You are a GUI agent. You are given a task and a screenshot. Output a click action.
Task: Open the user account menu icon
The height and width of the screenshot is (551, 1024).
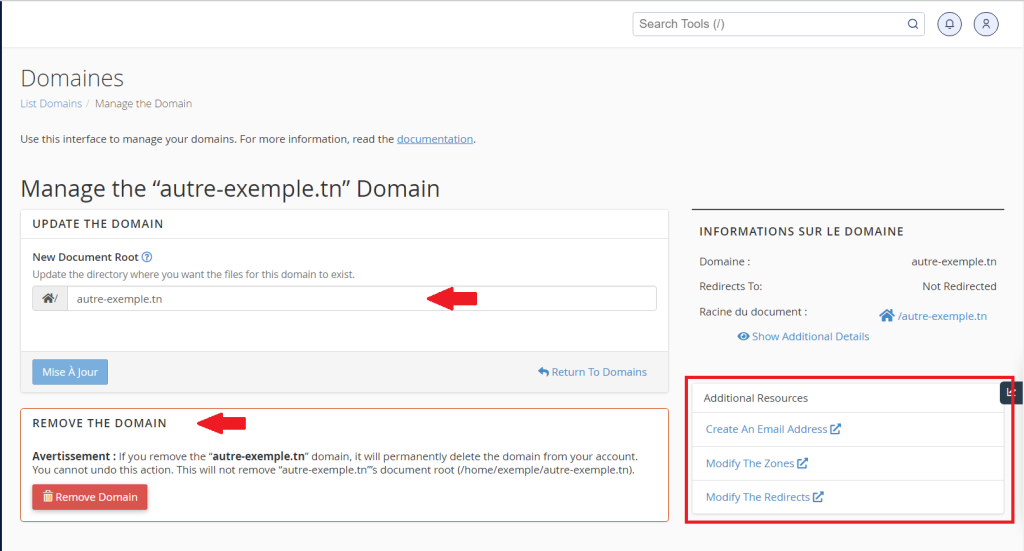coord(986,24)
